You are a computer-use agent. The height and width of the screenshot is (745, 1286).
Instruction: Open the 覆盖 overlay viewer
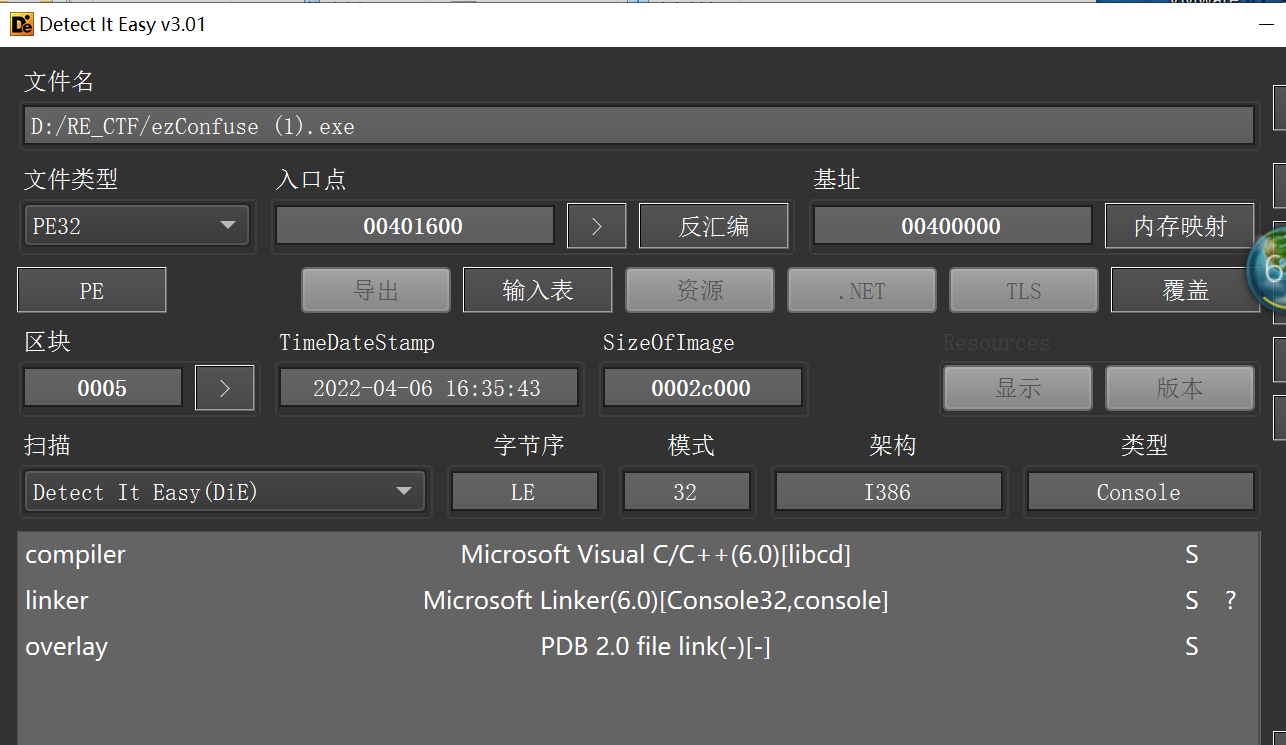click(1185, 289)
